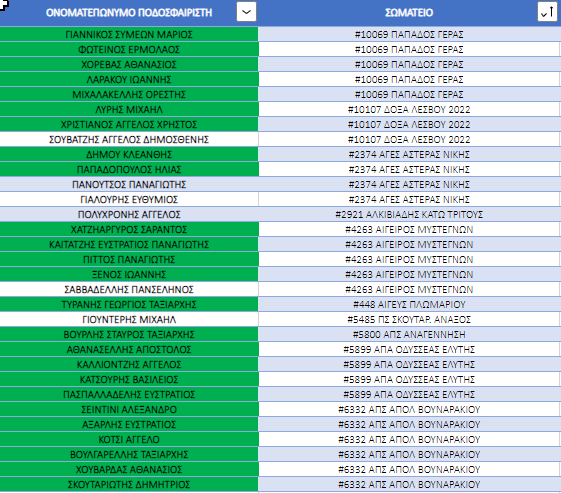Viewport: 561px width, 493px height.
Task: Click the ΧΑΤΖΗΑΡΓΥΡΟΣ ΣΑΡΑΝΤΟΣ cell
Action: click(129, 230)
